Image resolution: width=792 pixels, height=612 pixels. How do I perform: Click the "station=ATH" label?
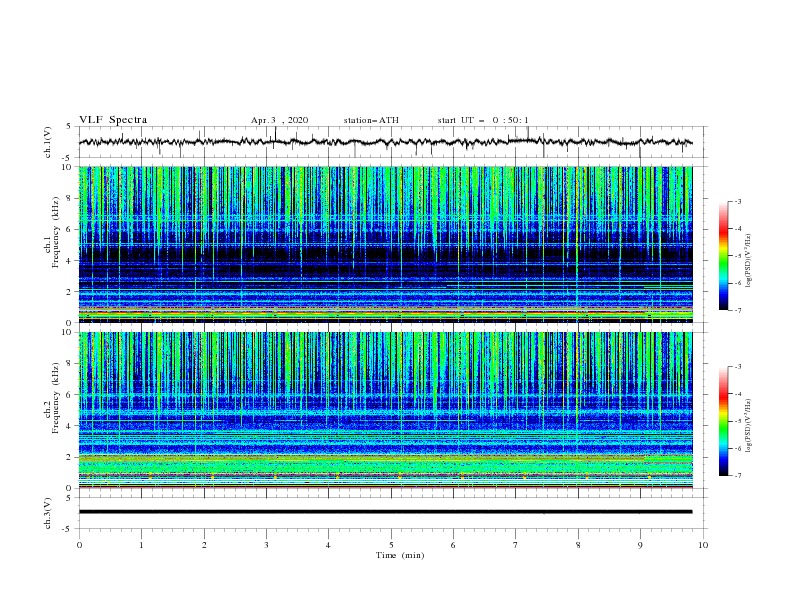click(371, 120)
